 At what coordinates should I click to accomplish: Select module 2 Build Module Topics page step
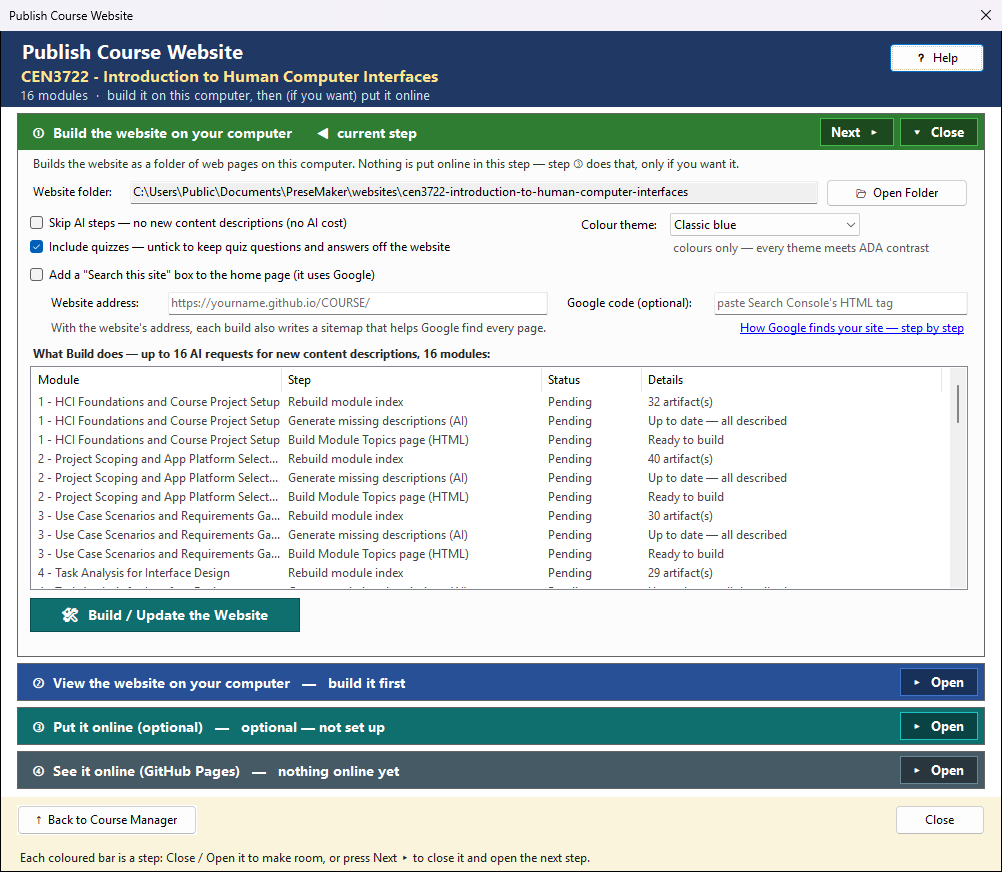point(378,497)
